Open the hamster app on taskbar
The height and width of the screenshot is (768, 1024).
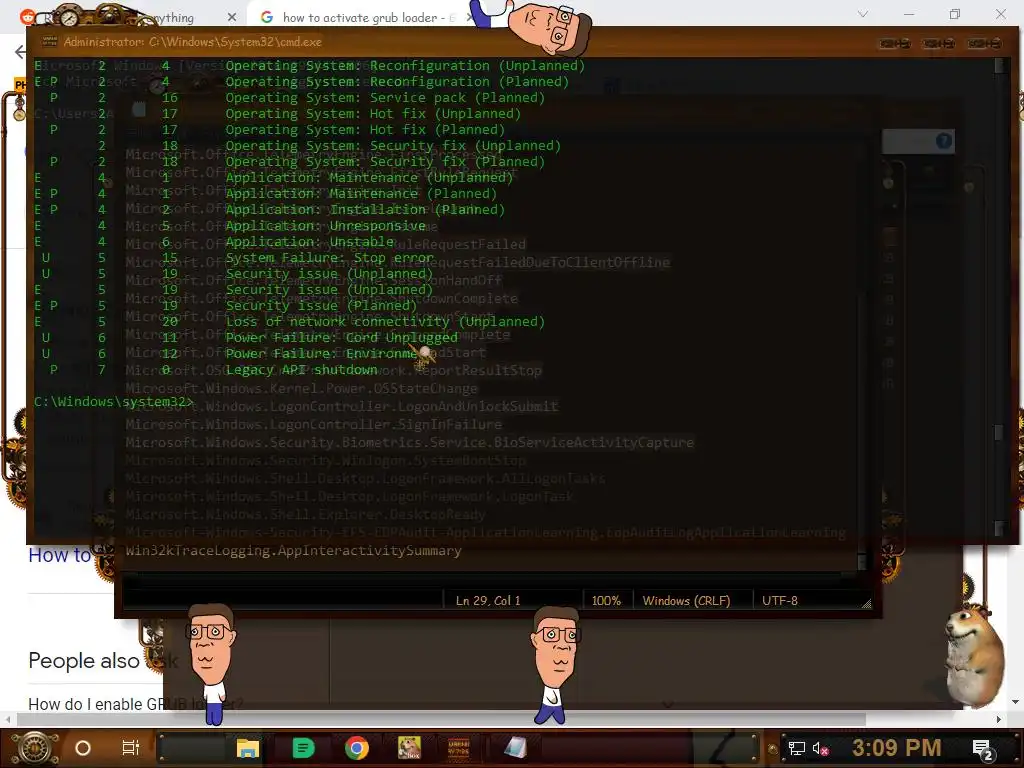pyautogui.click(x=409, y=748)
